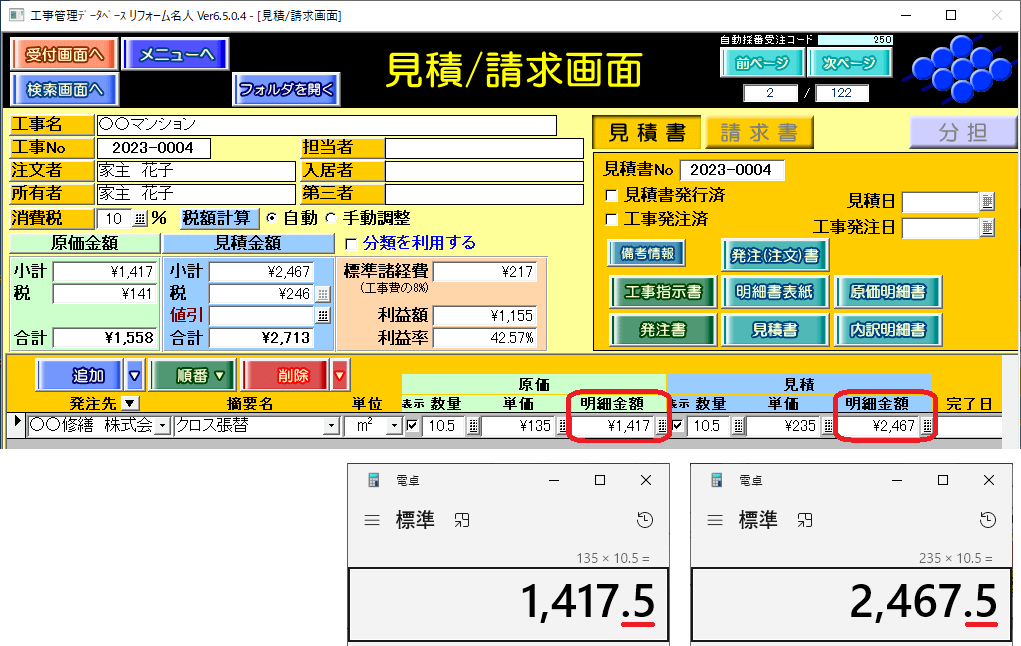Click the calculator icon beside 値引 field
Viewport: 1021px width, 646px height.
pyautogui.click(x=323, y=316)
